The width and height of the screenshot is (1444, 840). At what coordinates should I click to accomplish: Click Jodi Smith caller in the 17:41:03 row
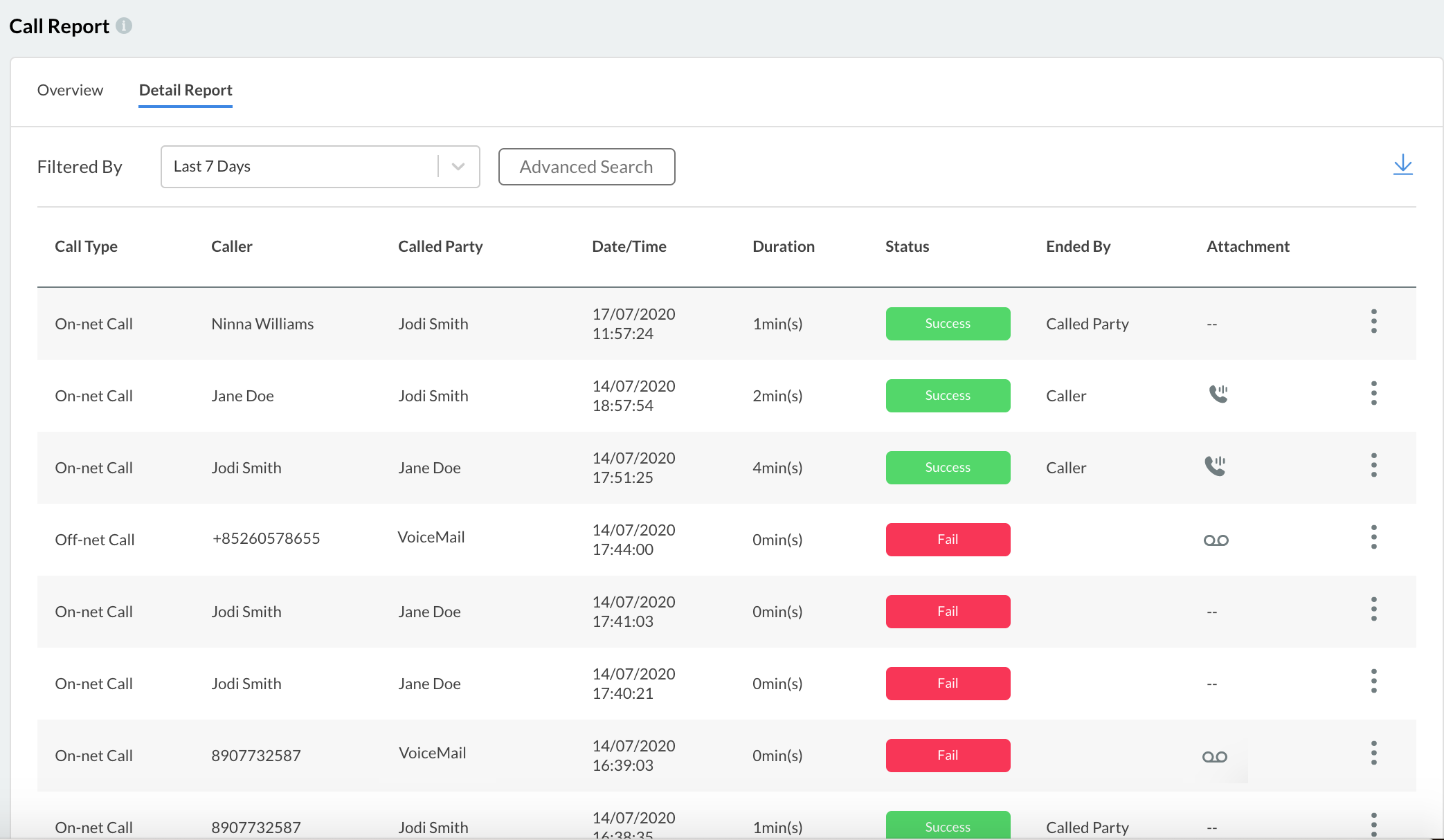pyautogui.click(x=246, y=612)
